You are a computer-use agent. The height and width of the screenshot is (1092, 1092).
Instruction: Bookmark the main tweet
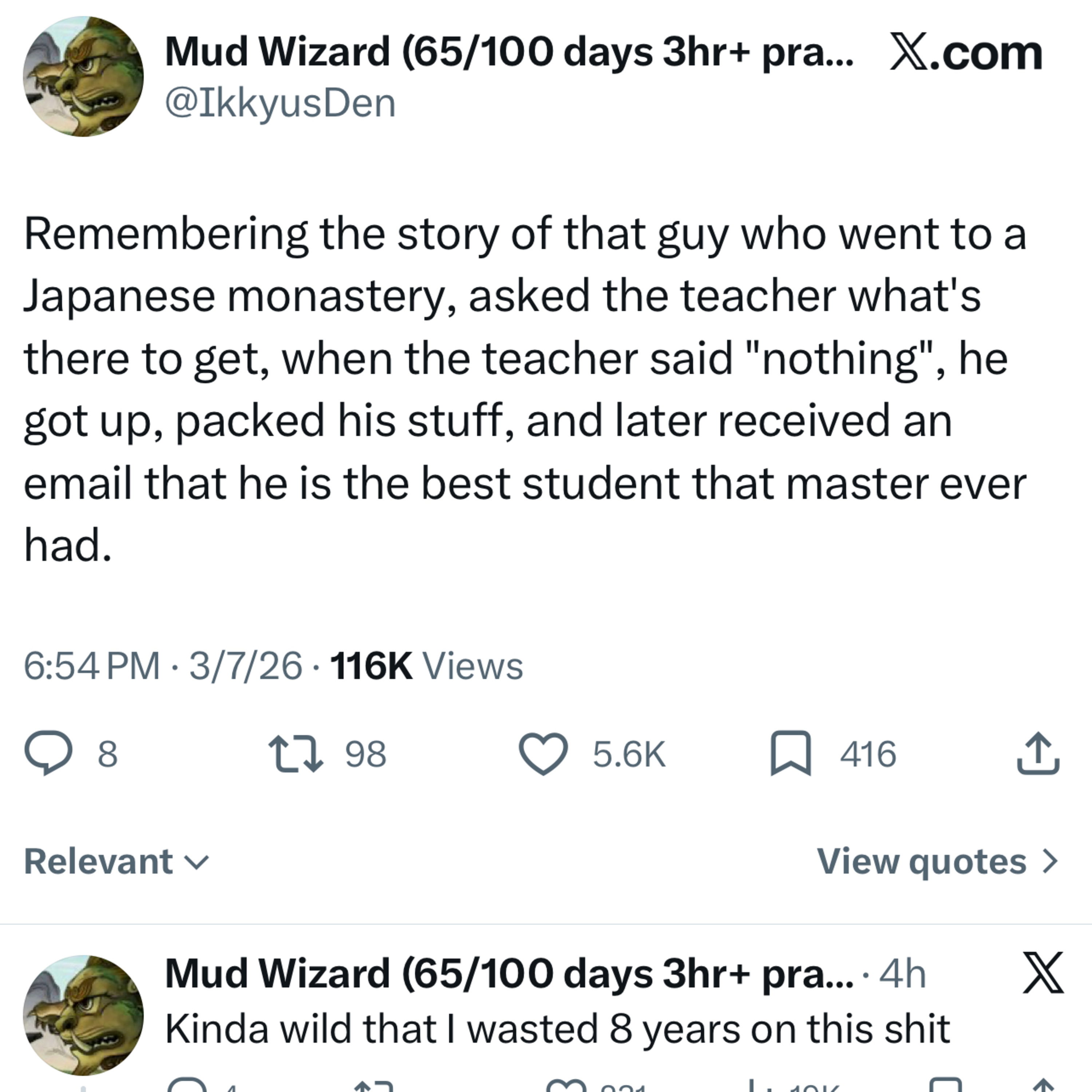pos(791,753)
